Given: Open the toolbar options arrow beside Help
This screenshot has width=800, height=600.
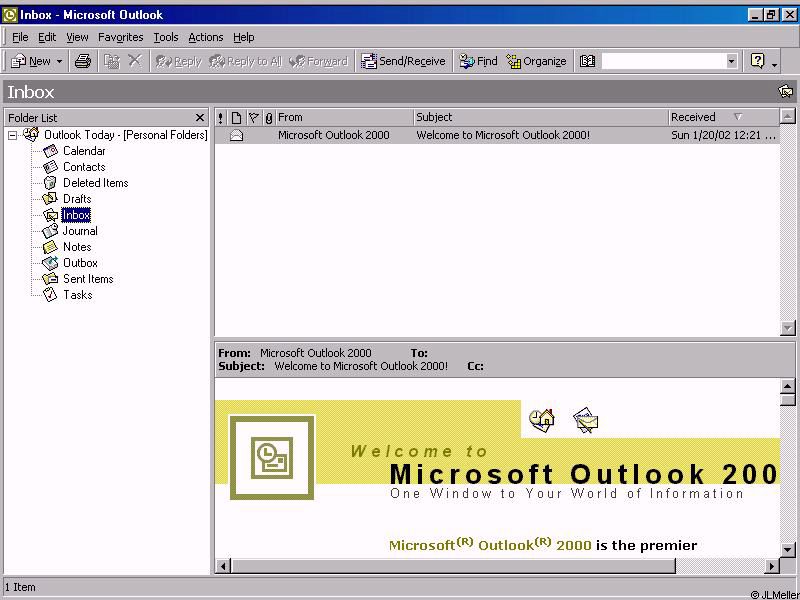Looking at the screenshot, I should (774, 63).
